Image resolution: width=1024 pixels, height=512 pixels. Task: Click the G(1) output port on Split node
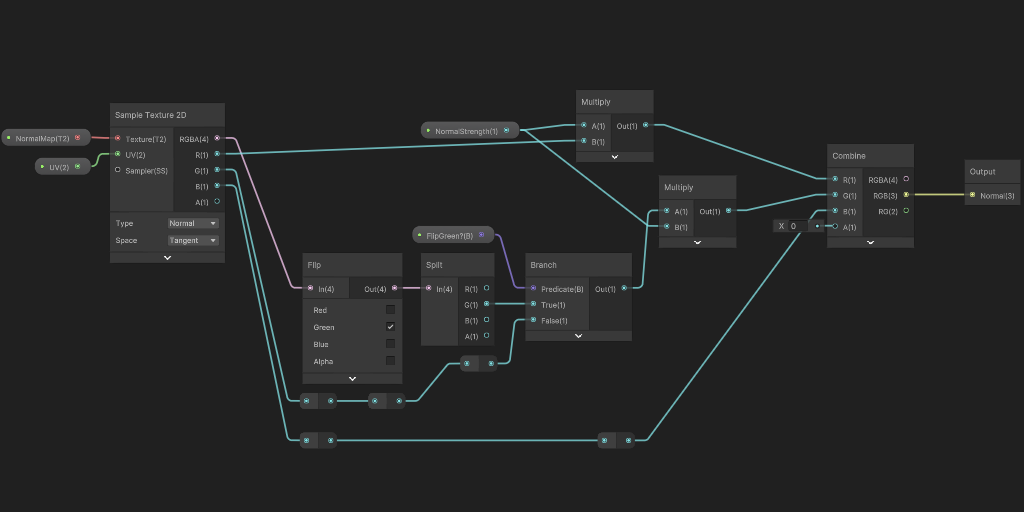tap(486, 304)
